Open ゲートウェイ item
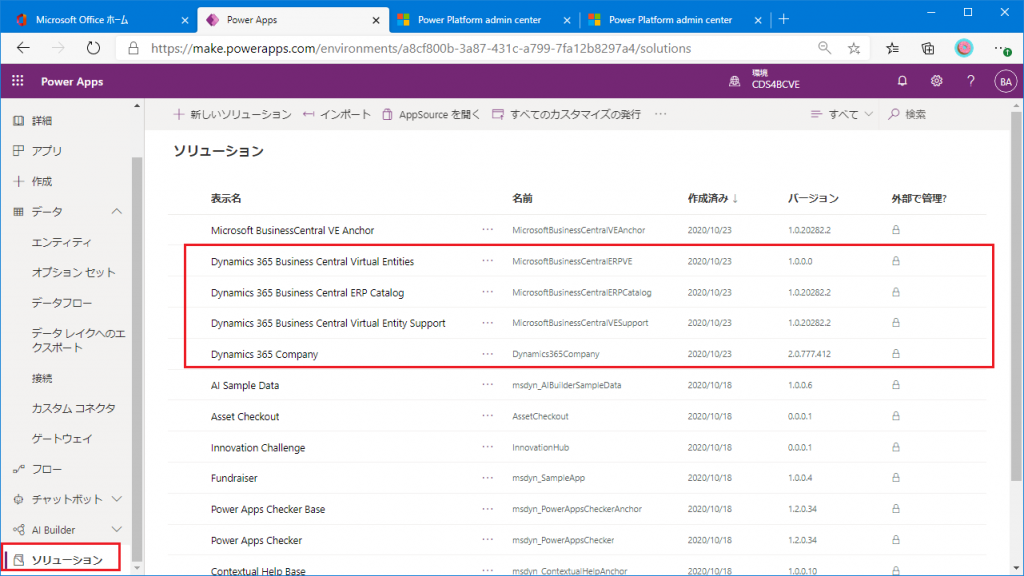Image resolution: width=1024 pixels, height=576 pixels. (61, 439)
